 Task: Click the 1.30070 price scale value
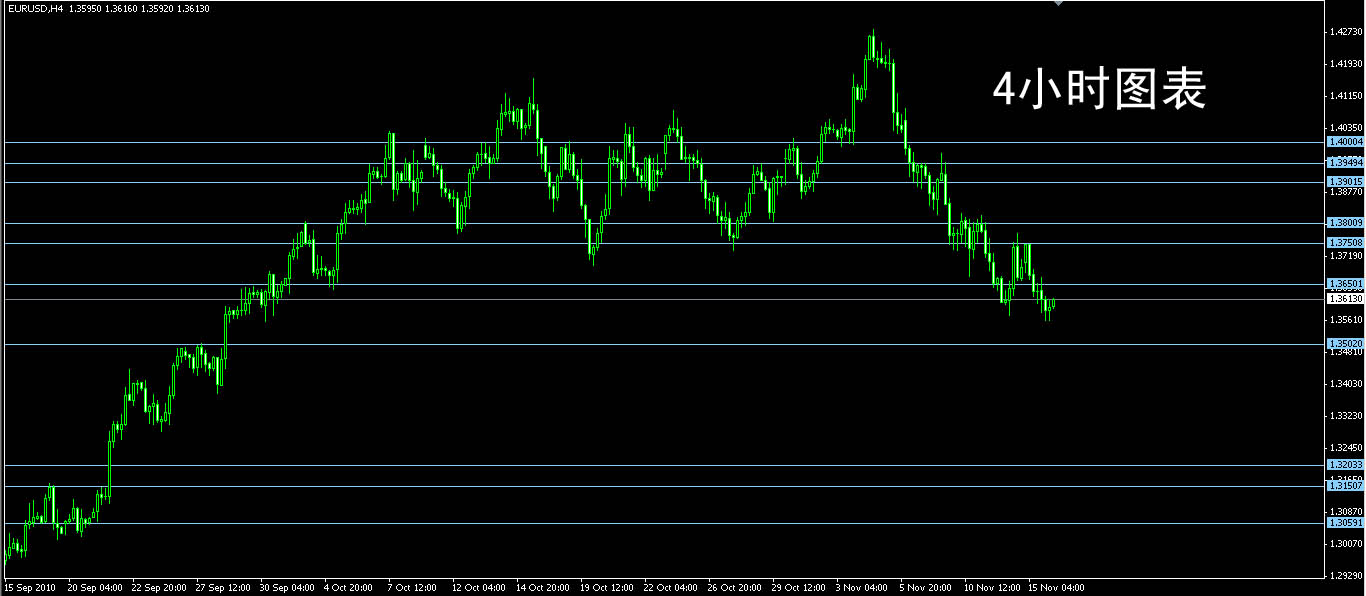pos(1346,543)
